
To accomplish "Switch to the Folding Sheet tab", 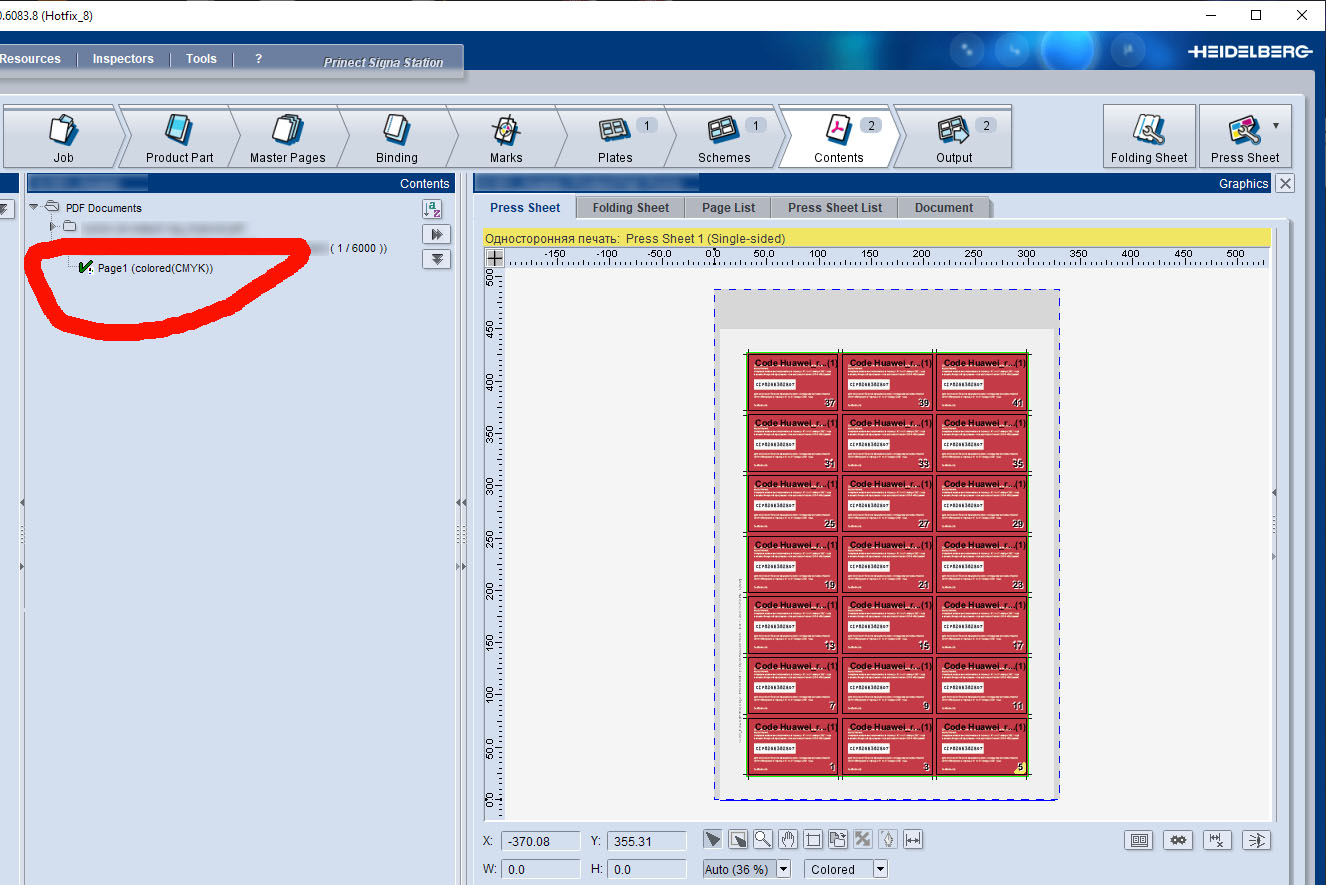I will (x=631, y=208).
